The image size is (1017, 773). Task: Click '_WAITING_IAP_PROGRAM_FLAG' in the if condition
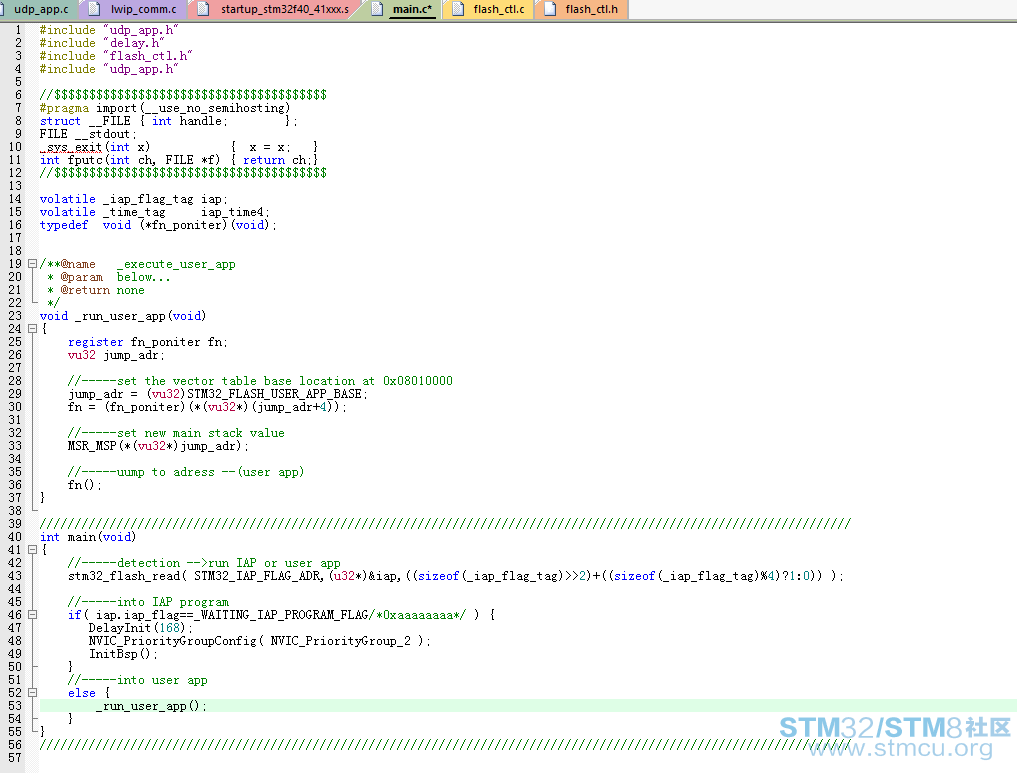(x=281, y=615)
